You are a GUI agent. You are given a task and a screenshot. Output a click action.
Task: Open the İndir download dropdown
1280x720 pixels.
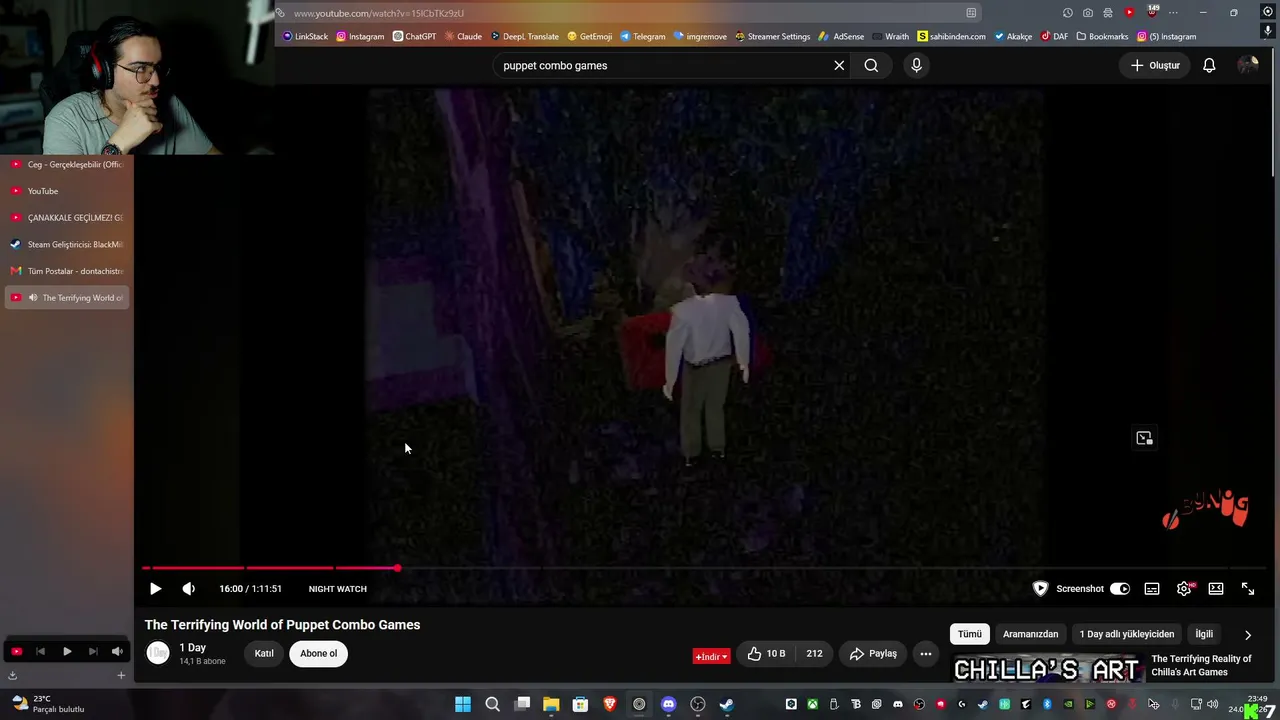coord(711,656)
